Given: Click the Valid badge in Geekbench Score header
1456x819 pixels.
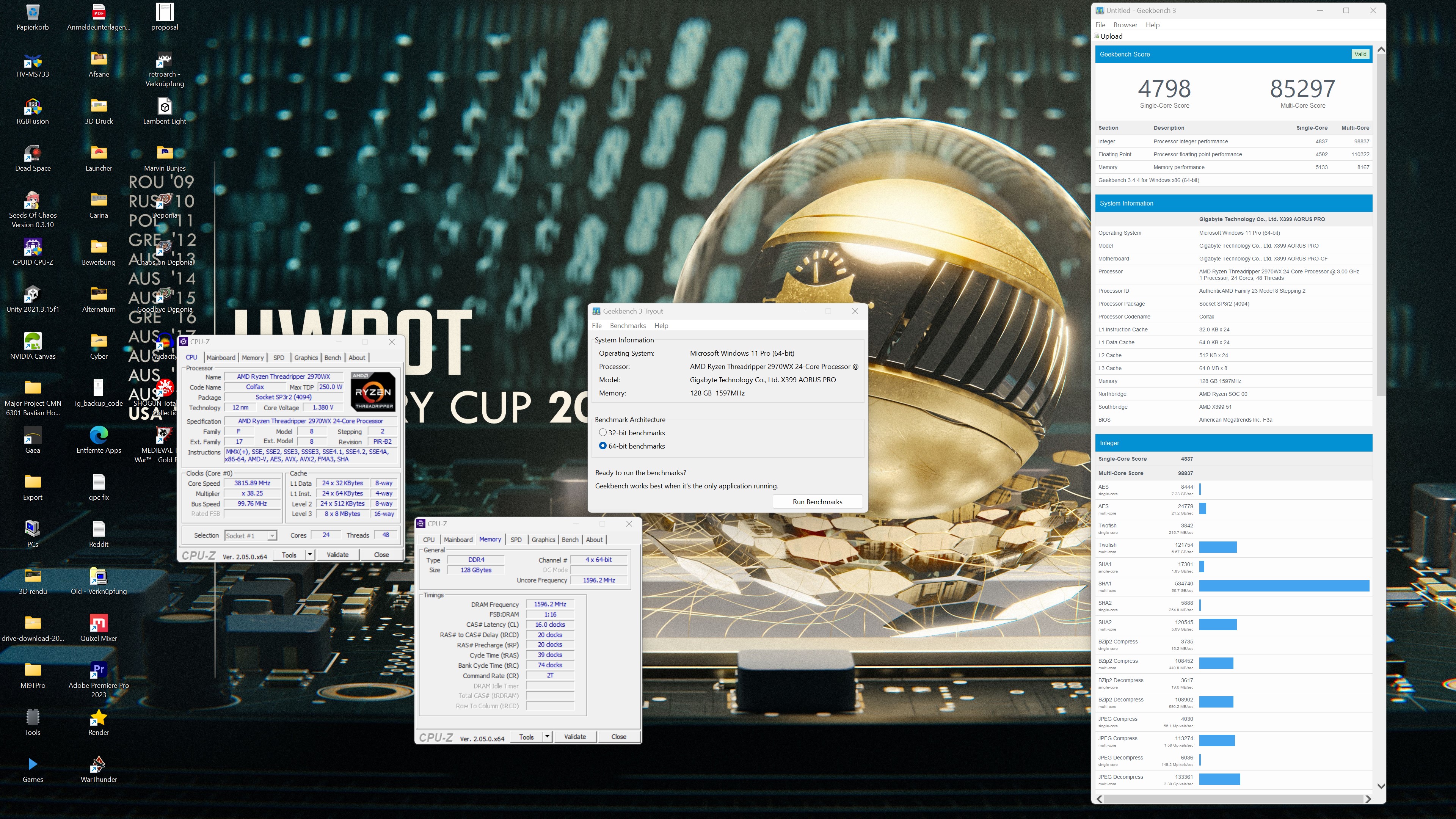Looking at the screenshot, I should pos(1360,54).
